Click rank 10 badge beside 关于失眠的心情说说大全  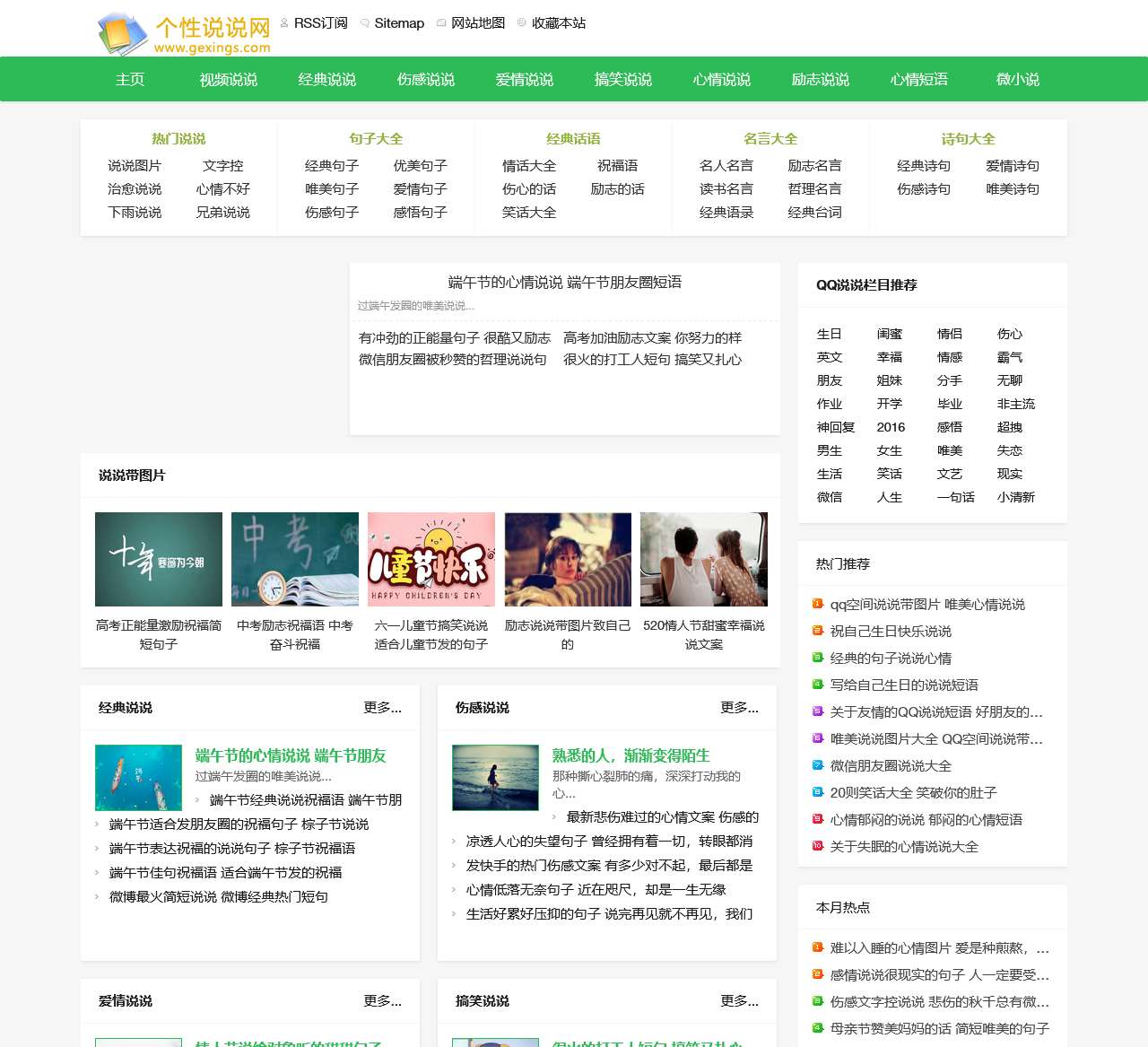coord(818,846)
